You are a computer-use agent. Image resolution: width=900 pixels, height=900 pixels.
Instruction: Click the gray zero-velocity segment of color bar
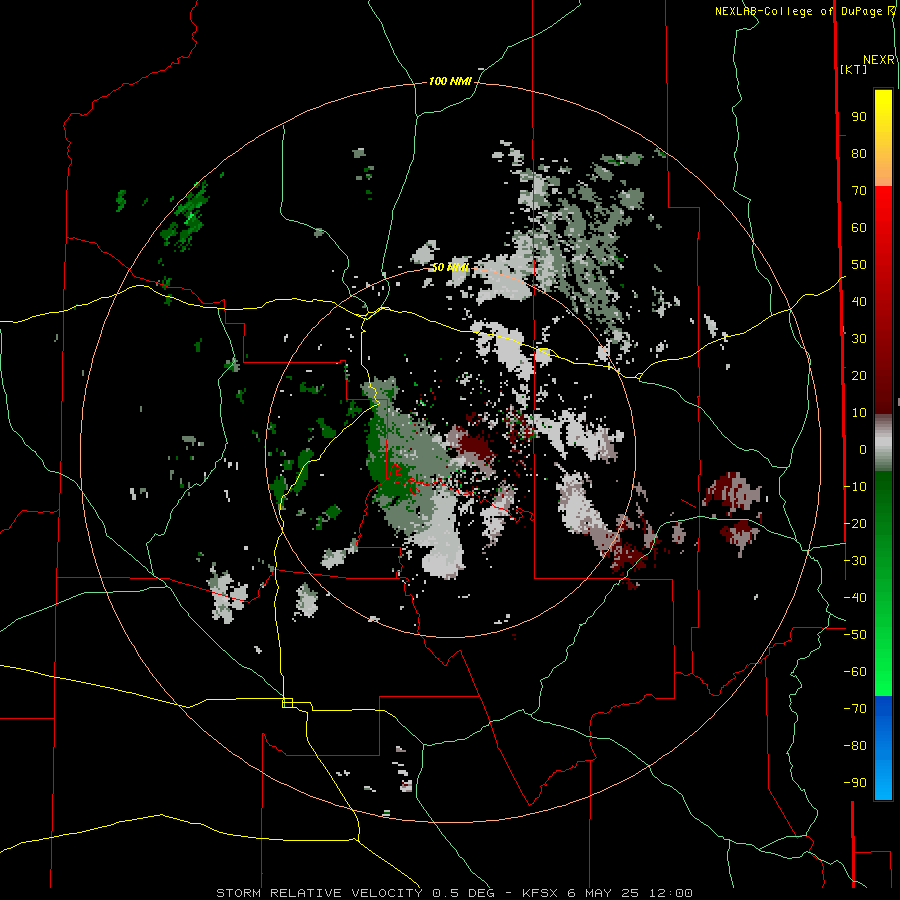tap(883, 445)
